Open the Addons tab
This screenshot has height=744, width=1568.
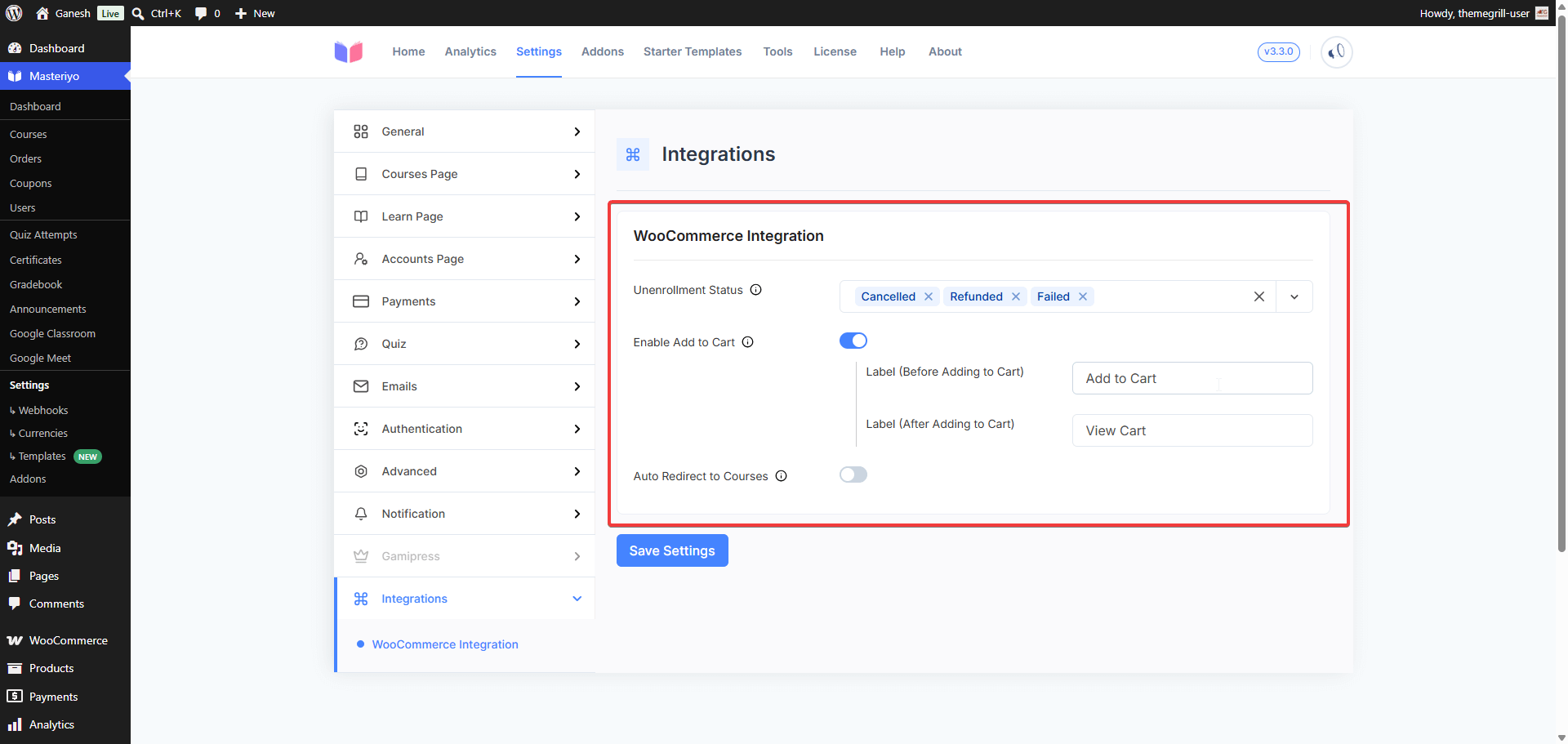click(603, 51)
